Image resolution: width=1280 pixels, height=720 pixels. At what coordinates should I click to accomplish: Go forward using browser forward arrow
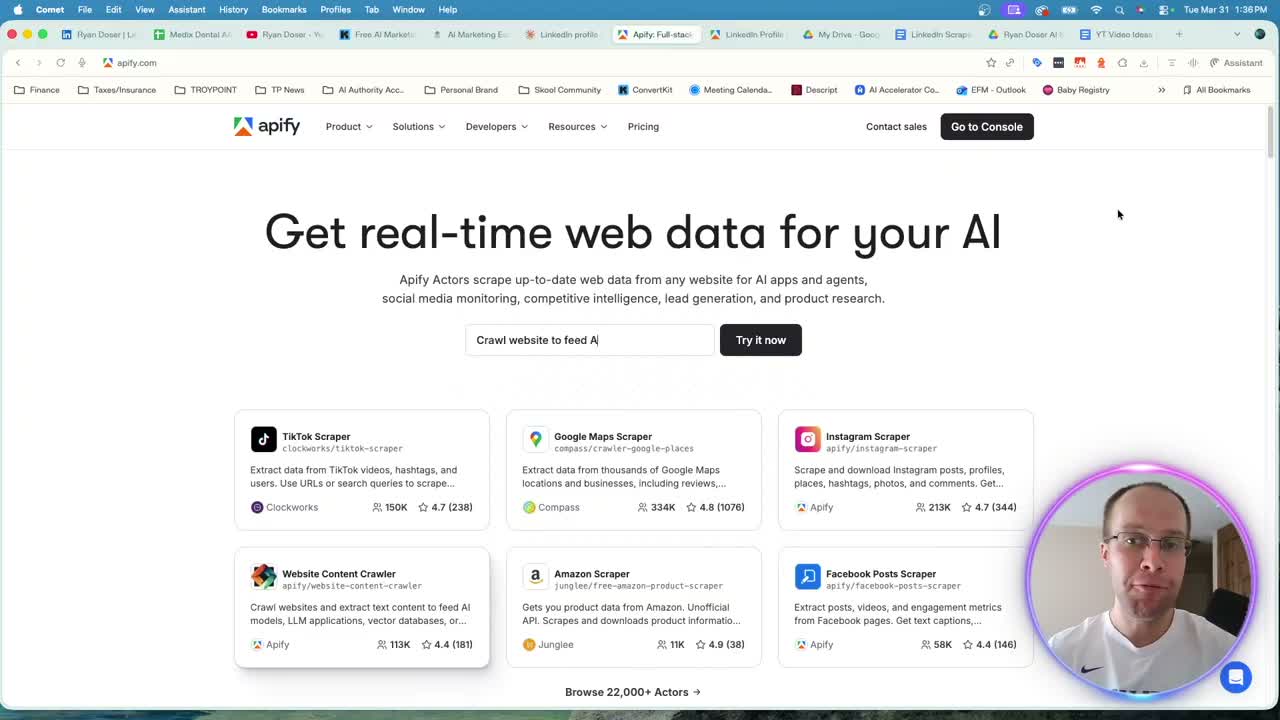coord(39,63)
